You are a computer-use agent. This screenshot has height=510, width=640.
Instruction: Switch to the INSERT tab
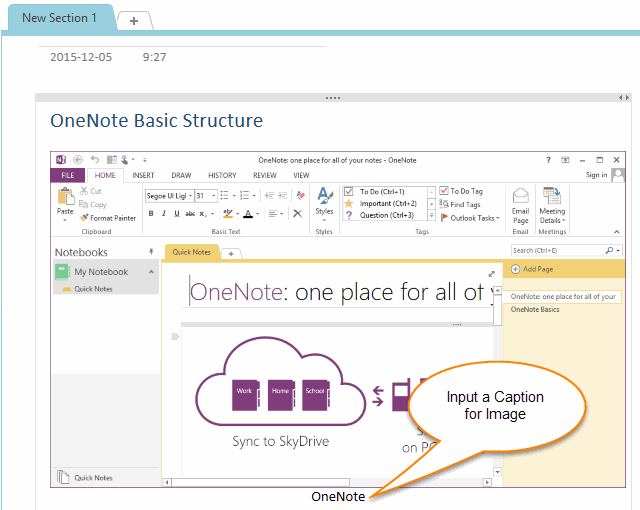[x=143, y=175]
